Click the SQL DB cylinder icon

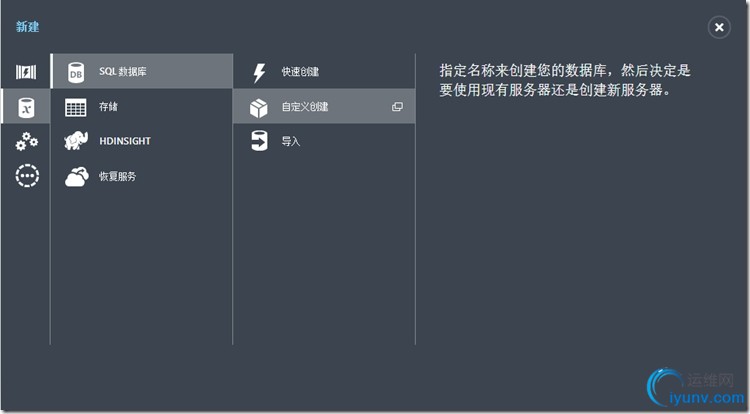(x=76, y=72)
